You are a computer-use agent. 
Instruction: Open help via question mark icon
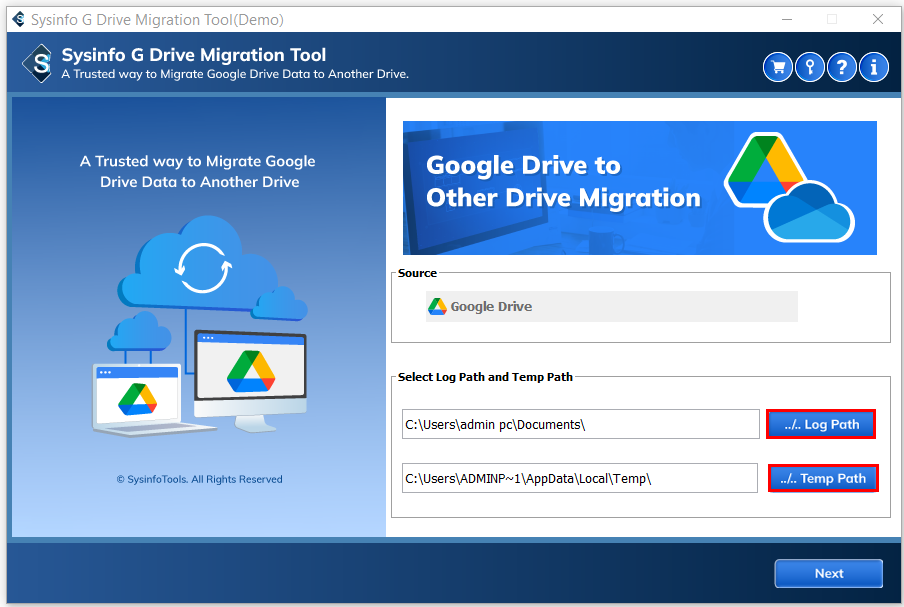click(842, 67)
